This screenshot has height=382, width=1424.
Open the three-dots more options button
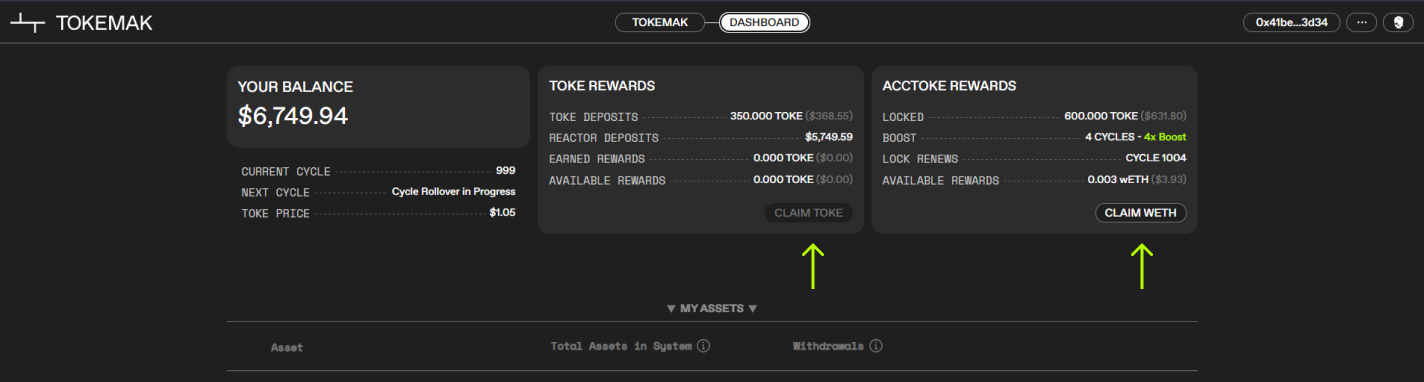coord(1361,22)
